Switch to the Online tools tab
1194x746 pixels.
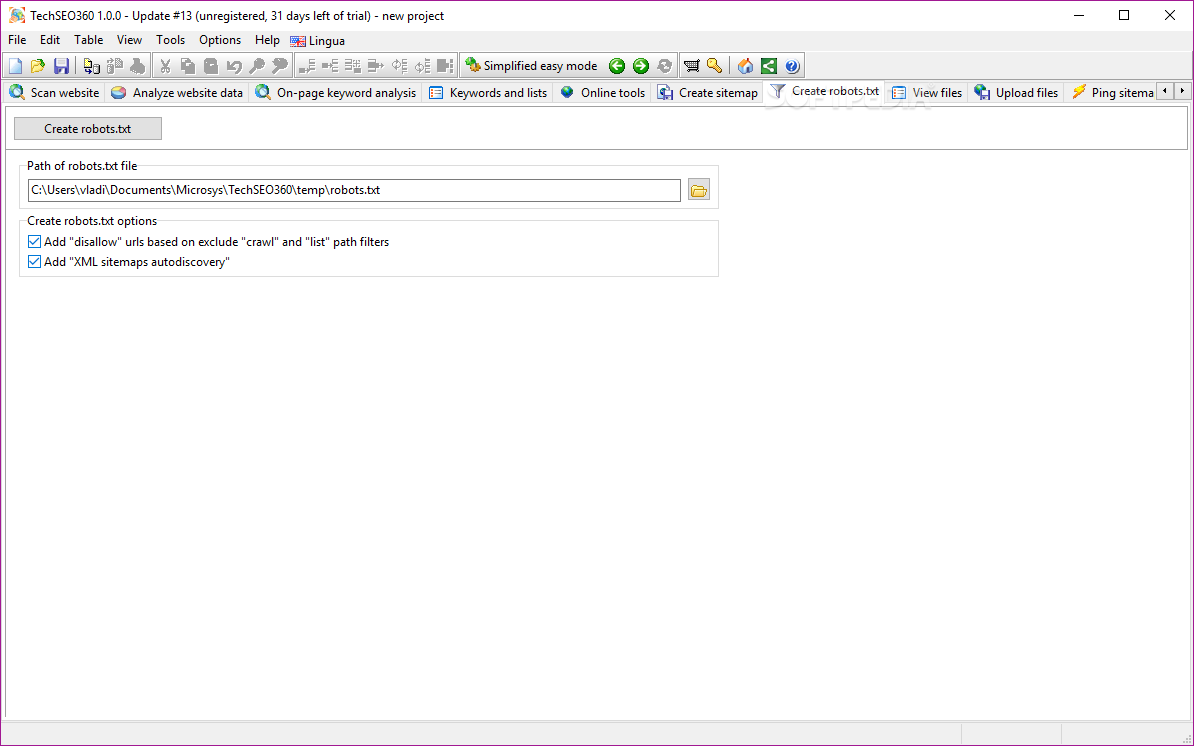pos(602,93)
